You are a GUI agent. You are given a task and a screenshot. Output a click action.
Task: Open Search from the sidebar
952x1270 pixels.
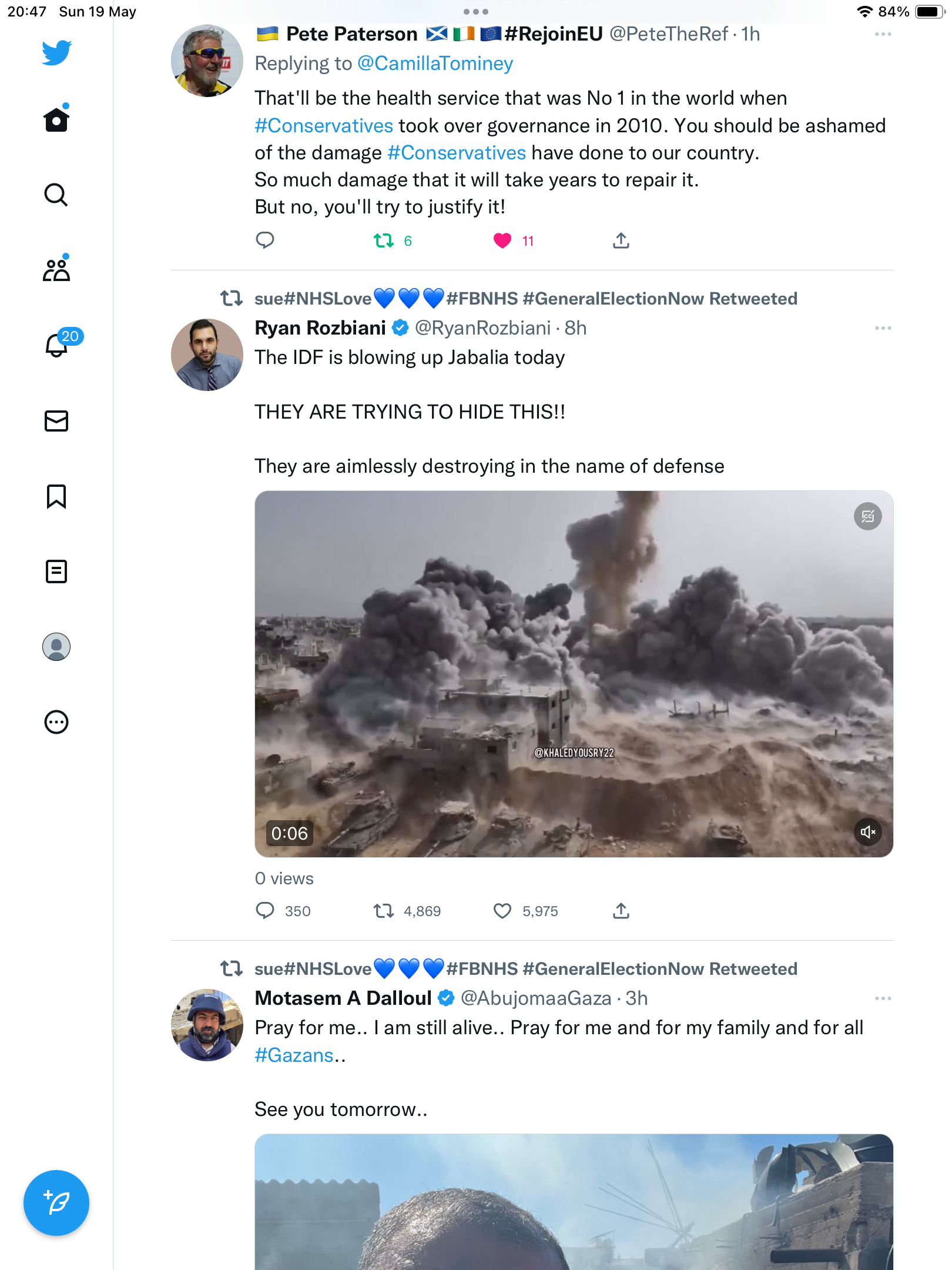56,195
